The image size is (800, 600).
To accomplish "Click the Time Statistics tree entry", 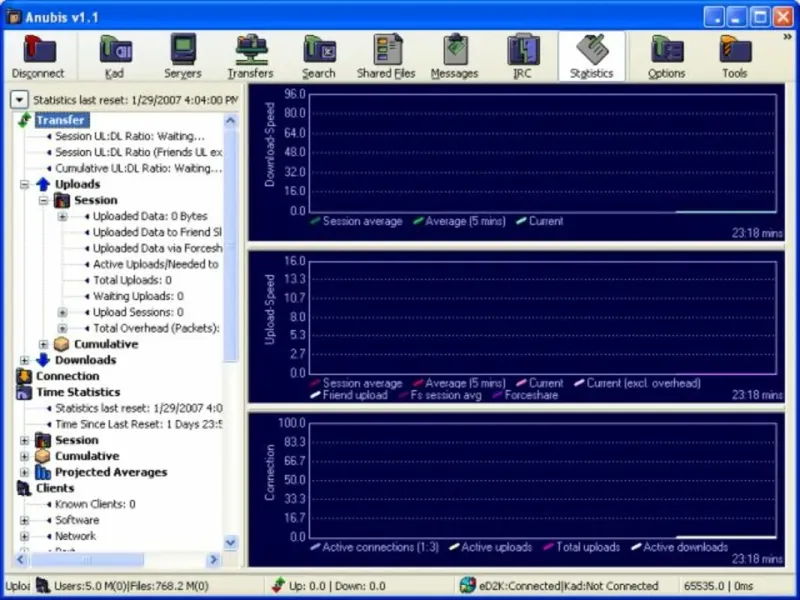I will point(78,392).
